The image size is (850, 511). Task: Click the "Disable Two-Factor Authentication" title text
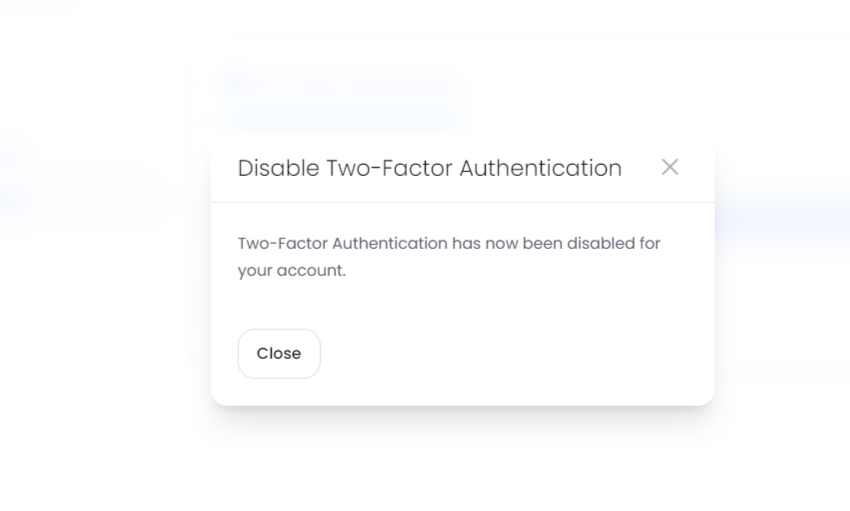[x=429, y=168]
